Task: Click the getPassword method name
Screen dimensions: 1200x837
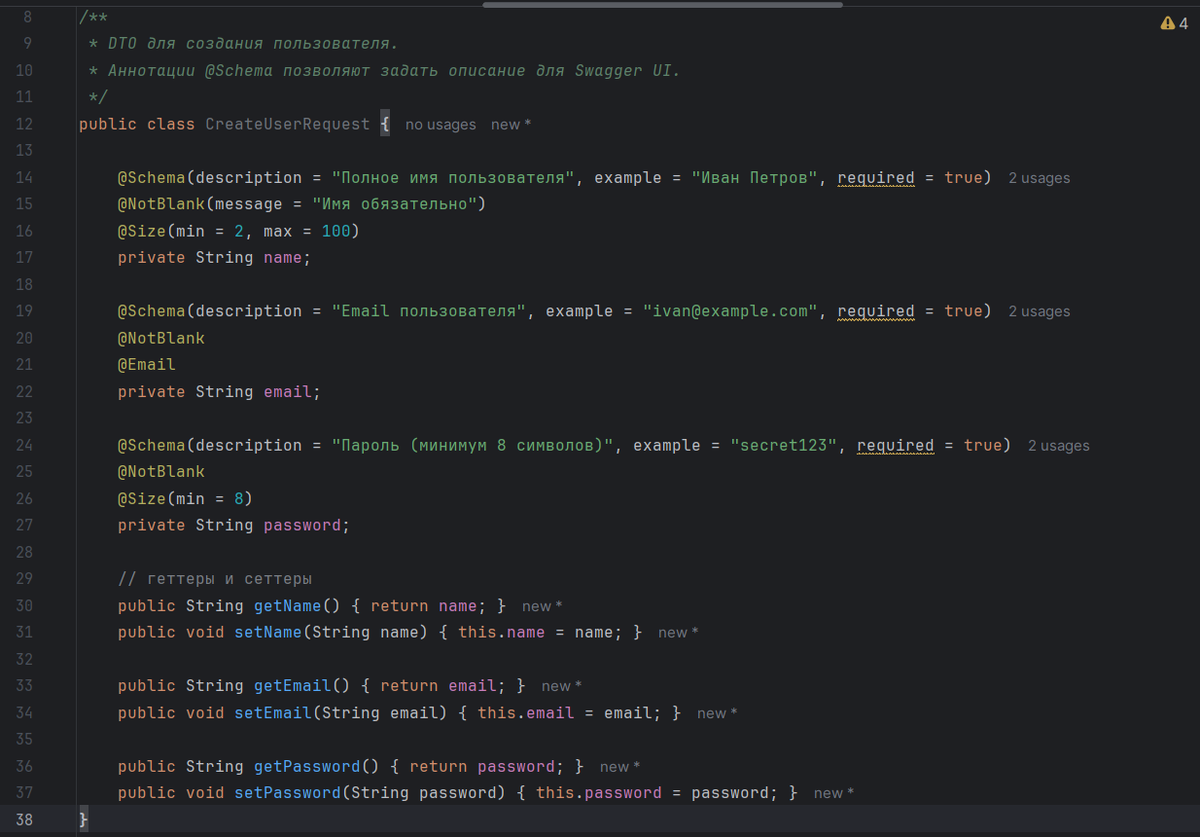Action: [307, 766]
